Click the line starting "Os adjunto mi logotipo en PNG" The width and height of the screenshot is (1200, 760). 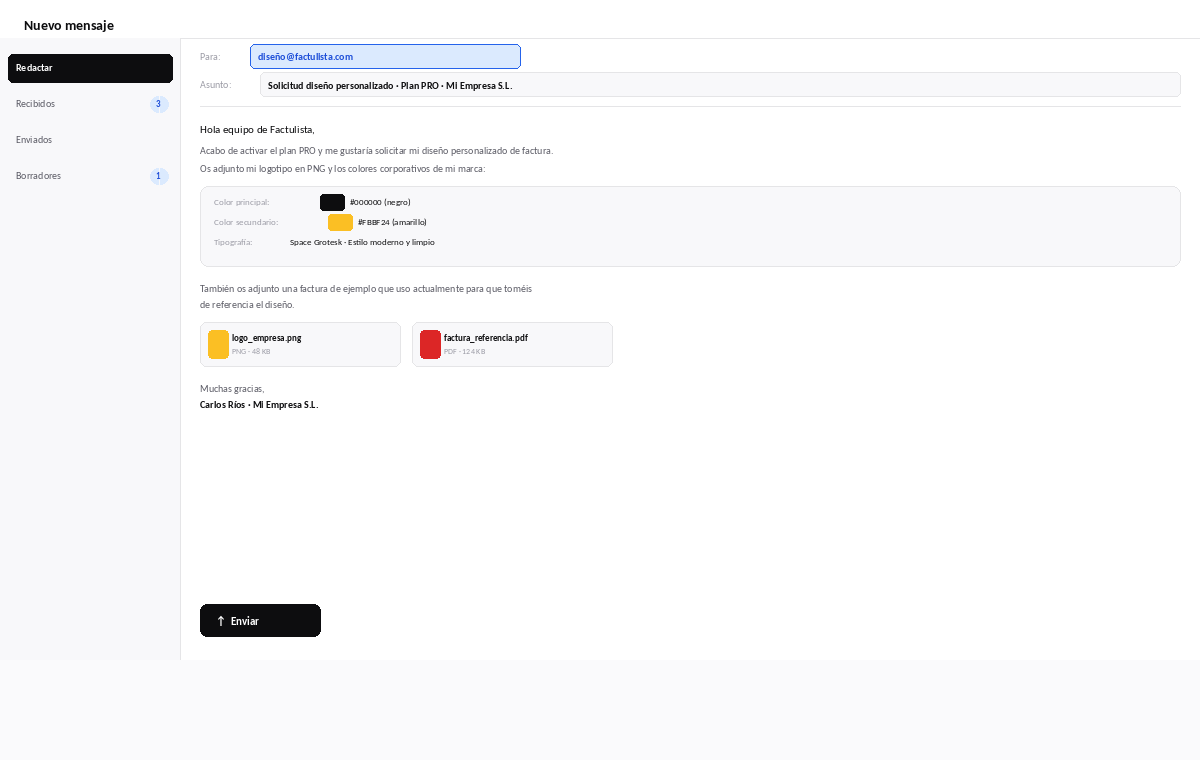tap(342, 169)
